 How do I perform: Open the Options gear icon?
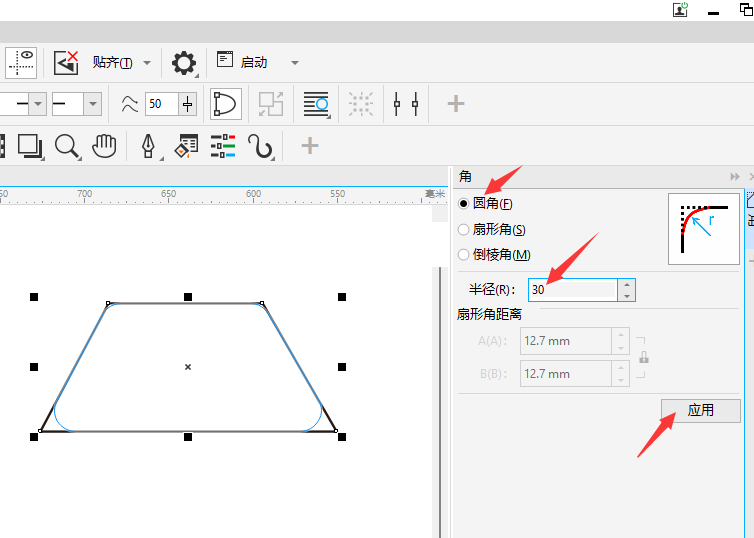(184, 63)
